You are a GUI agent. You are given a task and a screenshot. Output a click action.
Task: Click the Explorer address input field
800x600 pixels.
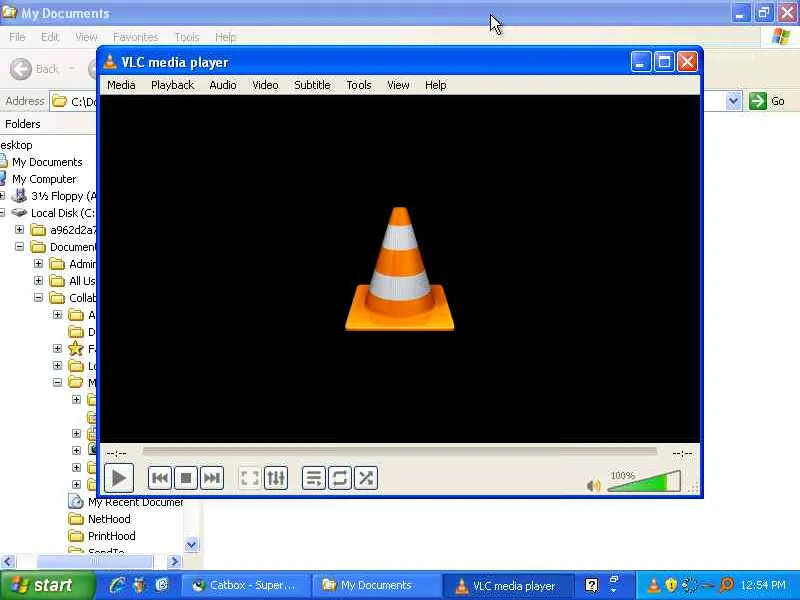[x=76, y=102]
